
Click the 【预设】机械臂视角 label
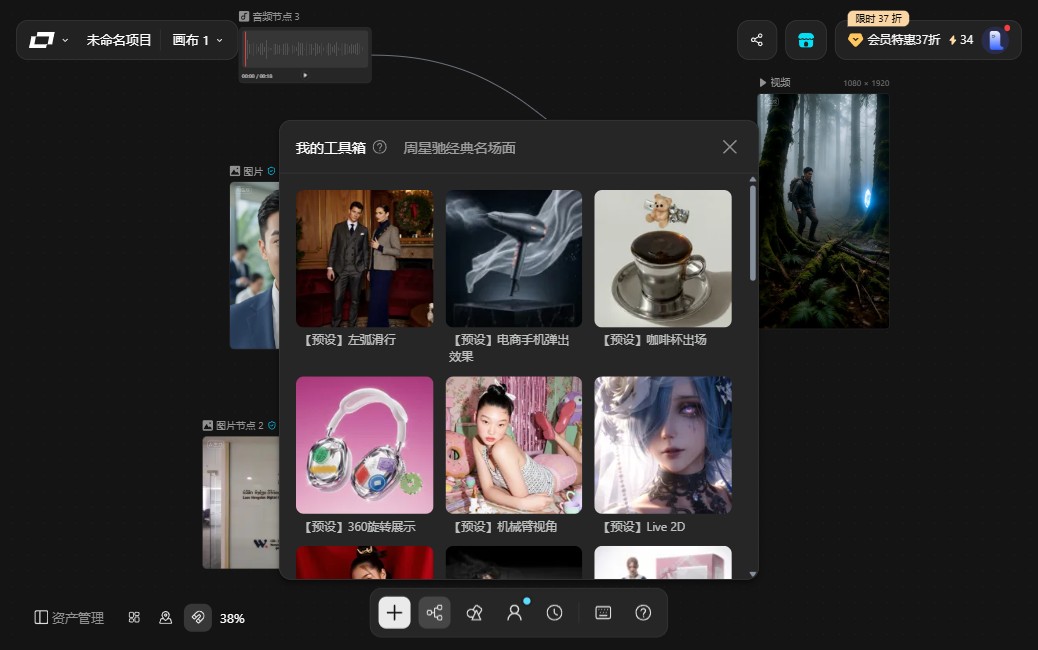504,527
